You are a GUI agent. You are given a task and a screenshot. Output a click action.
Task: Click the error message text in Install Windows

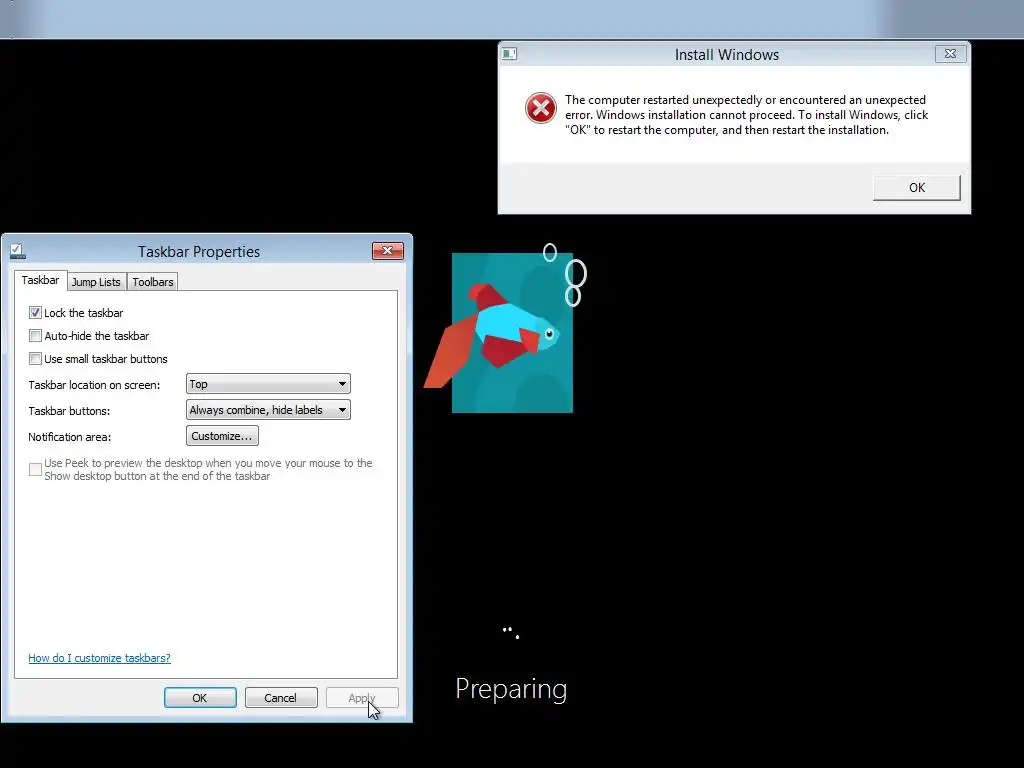(x=746, y=115)
